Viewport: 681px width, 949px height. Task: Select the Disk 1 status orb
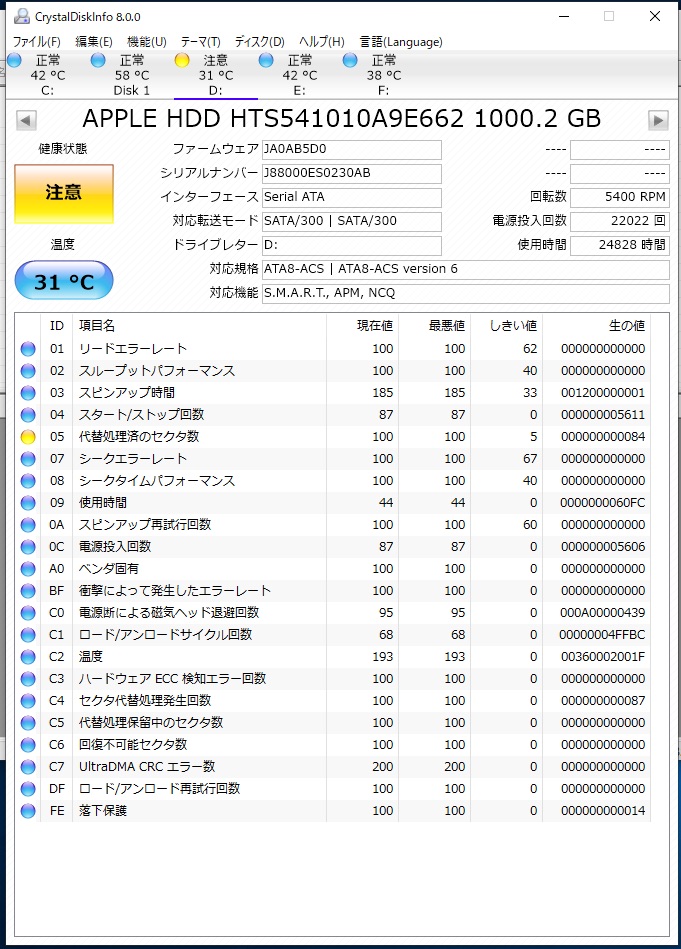(97, 60)
